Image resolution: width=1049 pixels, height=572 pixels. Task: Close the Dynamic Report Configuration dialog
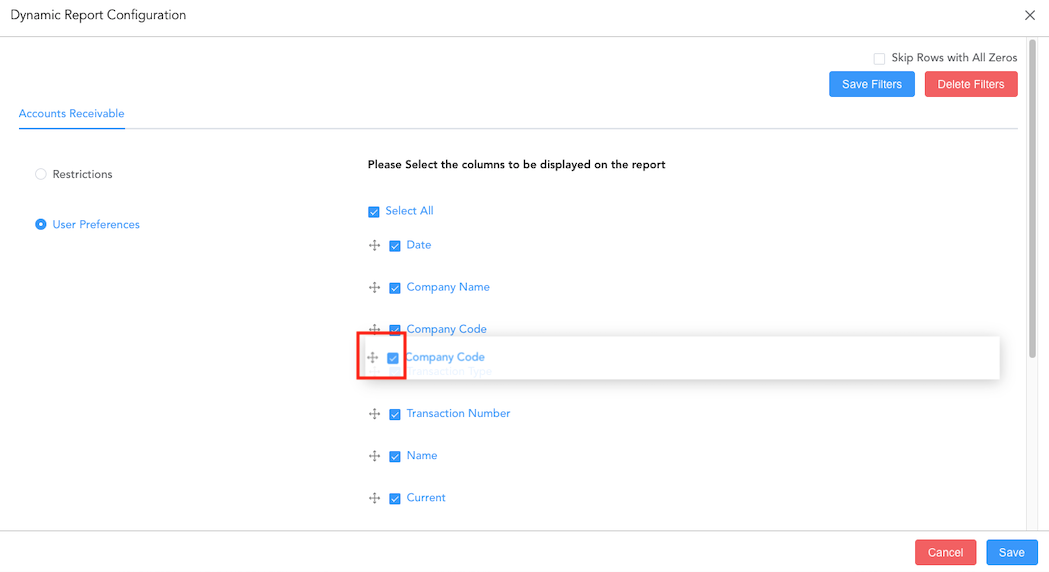(1030, 15)
